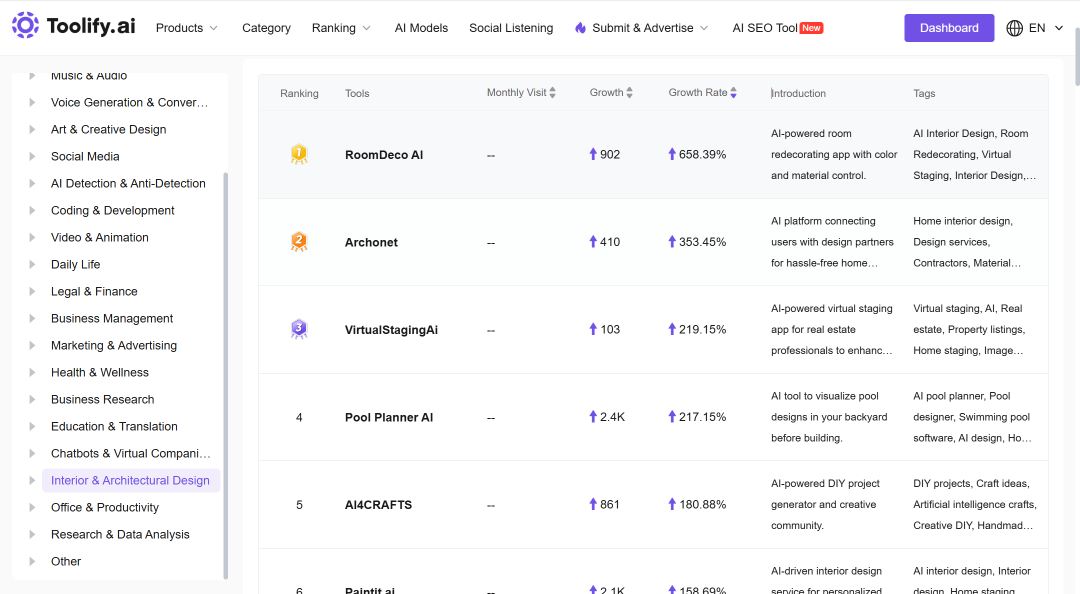This screenshot has width=1080, height=594.
Task: Open the Pool Planner AI tool
Action: click(389, 418)
